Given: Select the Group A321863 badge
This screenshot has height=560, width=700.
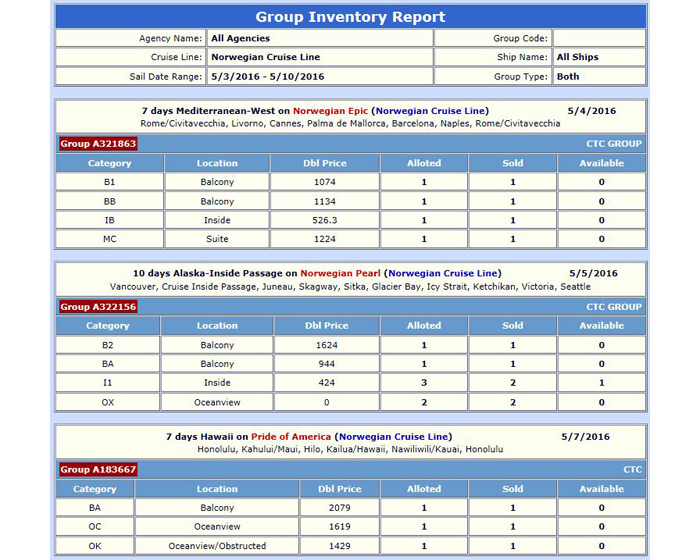Looking at the screenshot, I should click(98, 144).
